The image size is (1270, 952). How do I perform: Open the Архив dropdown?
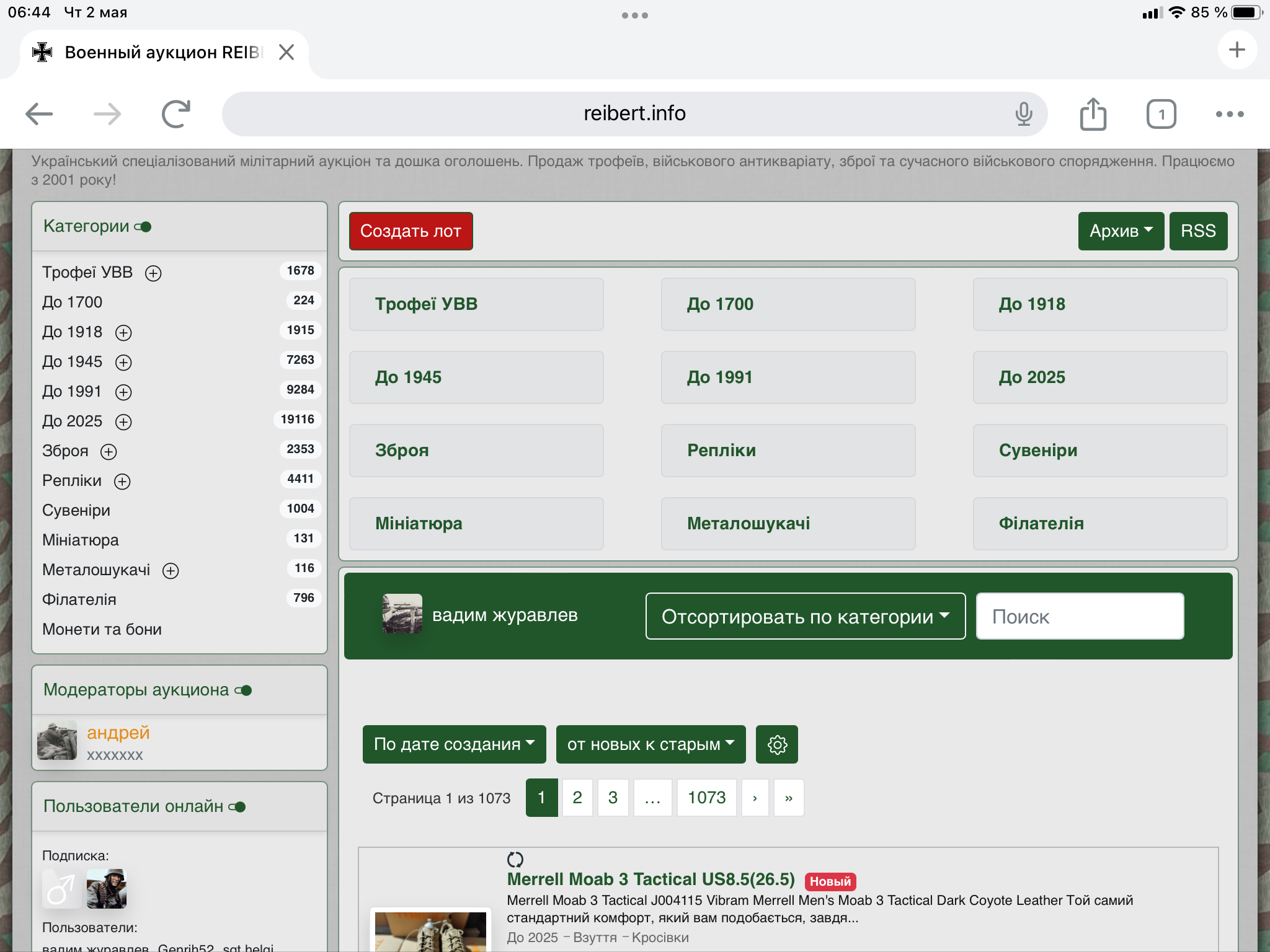click(x=1121, y=231)
